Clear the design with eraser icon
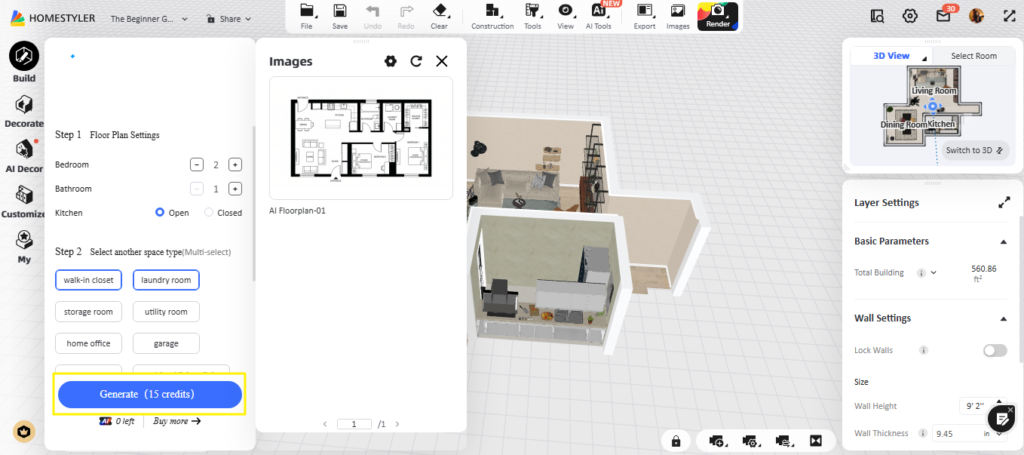Screen dimensions: 1024x455 click(x=440, y=16)
